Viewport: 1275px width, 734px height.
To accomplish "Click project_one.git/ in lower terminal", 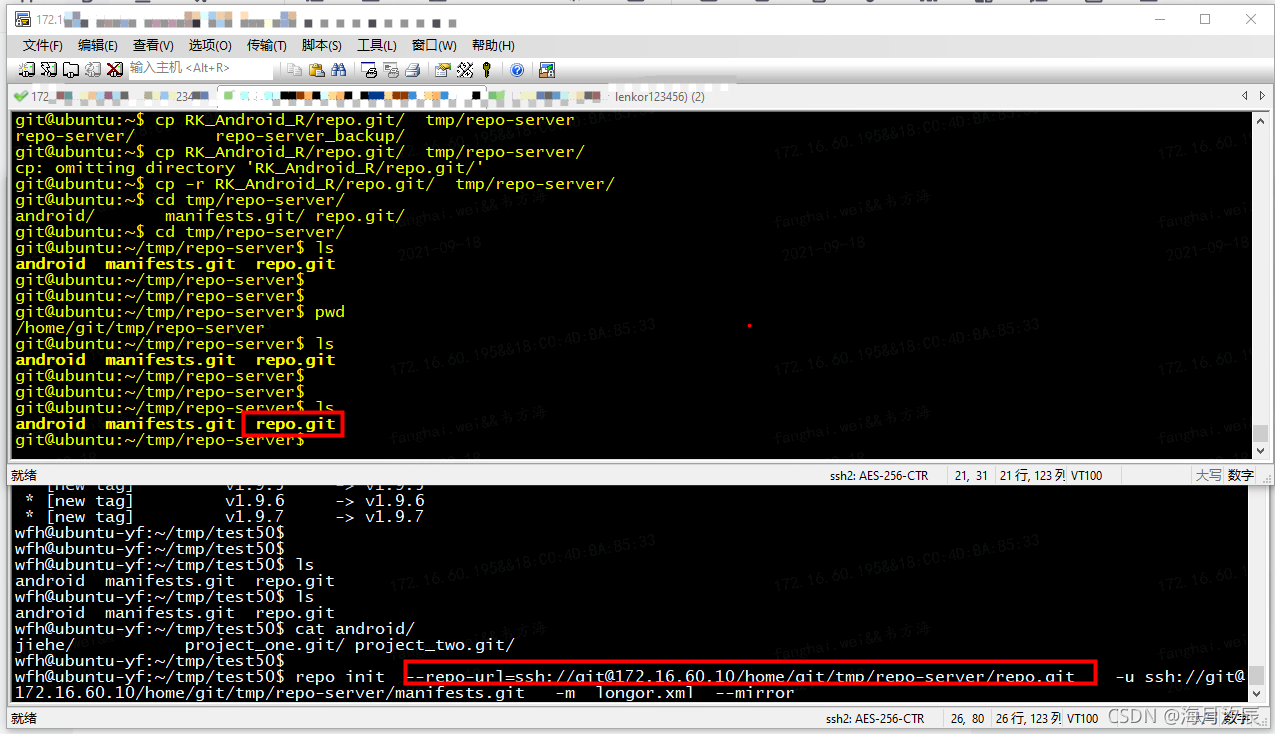I will 265,645.
